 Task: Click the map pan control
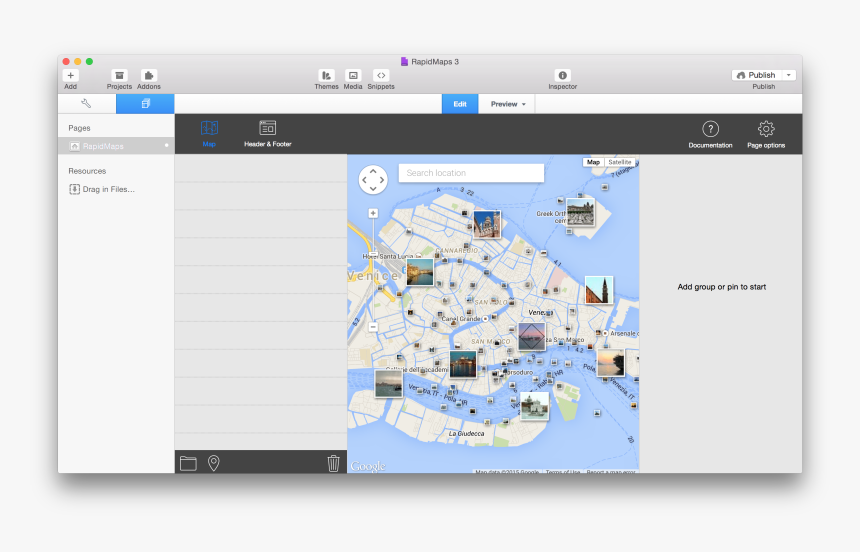373,180
